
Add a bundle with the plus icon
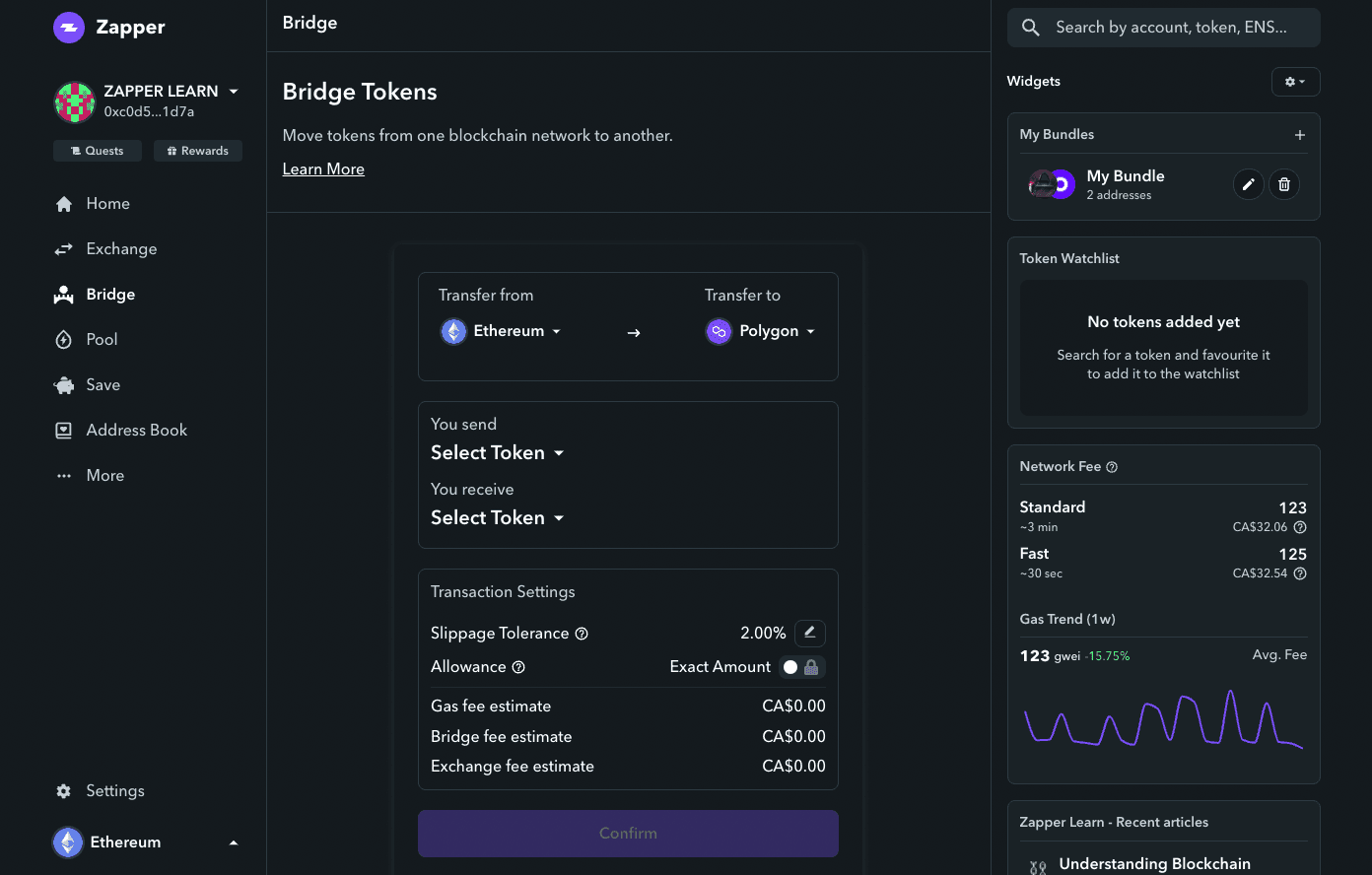coord(1300,135)
